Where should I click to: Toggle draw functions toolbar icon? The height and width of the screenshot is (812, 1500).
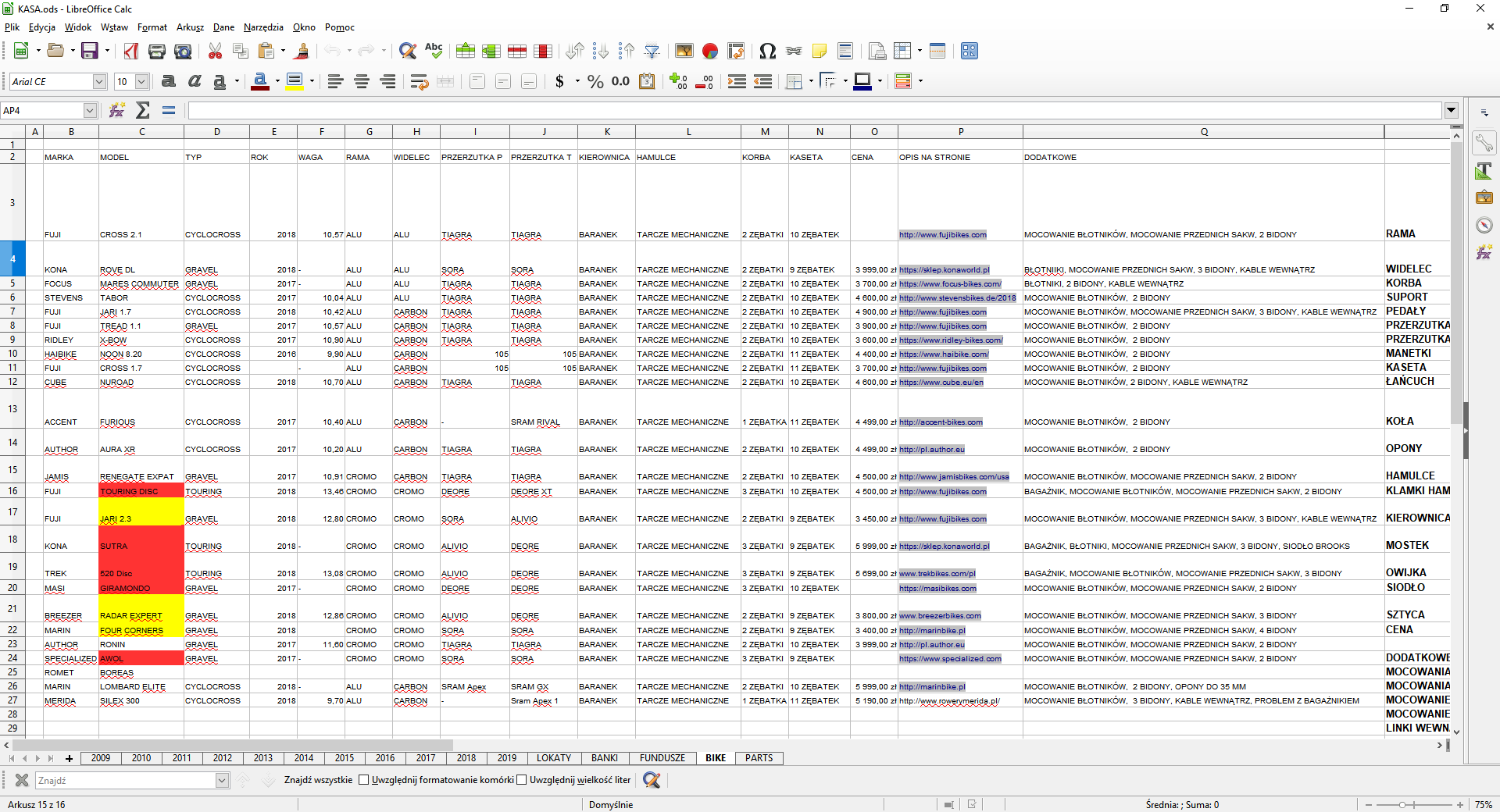point(970,52)
